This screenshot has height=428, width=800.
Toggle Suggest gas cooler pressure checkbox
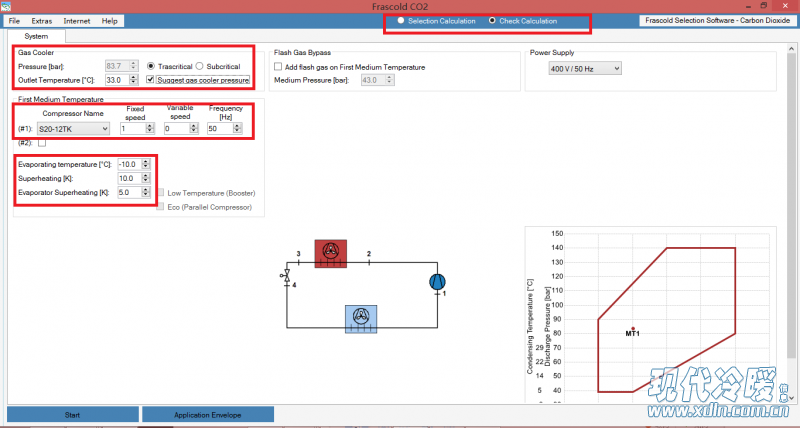(150, 80)
